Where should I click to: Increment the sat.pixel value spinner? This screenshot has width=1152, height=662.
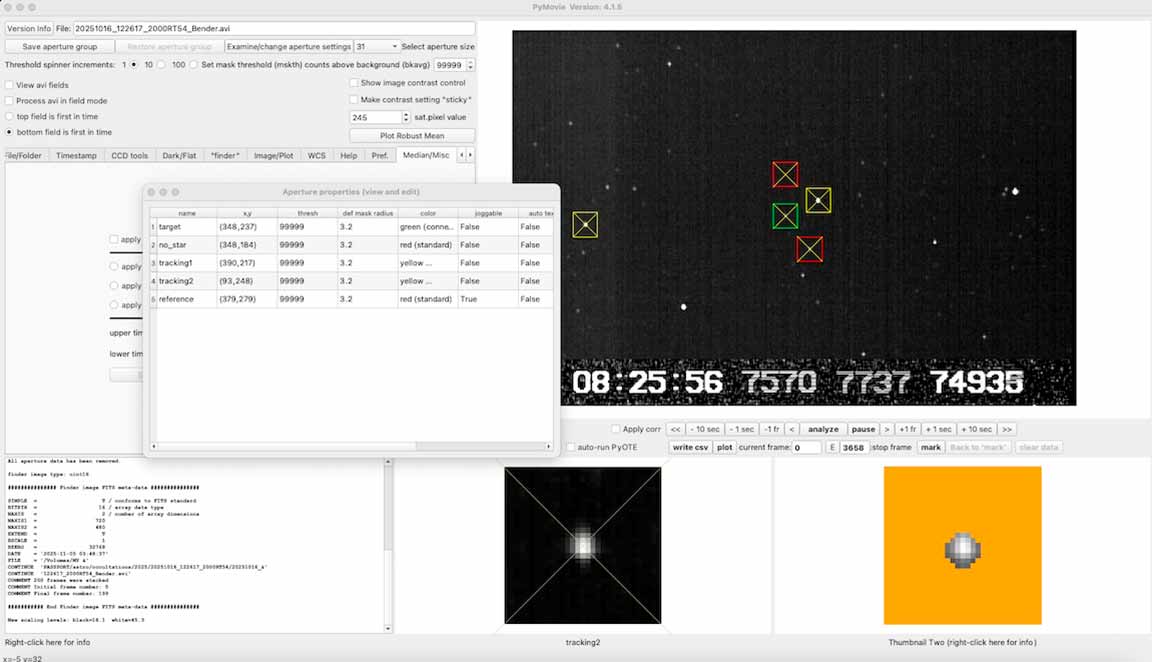(406, 114)
